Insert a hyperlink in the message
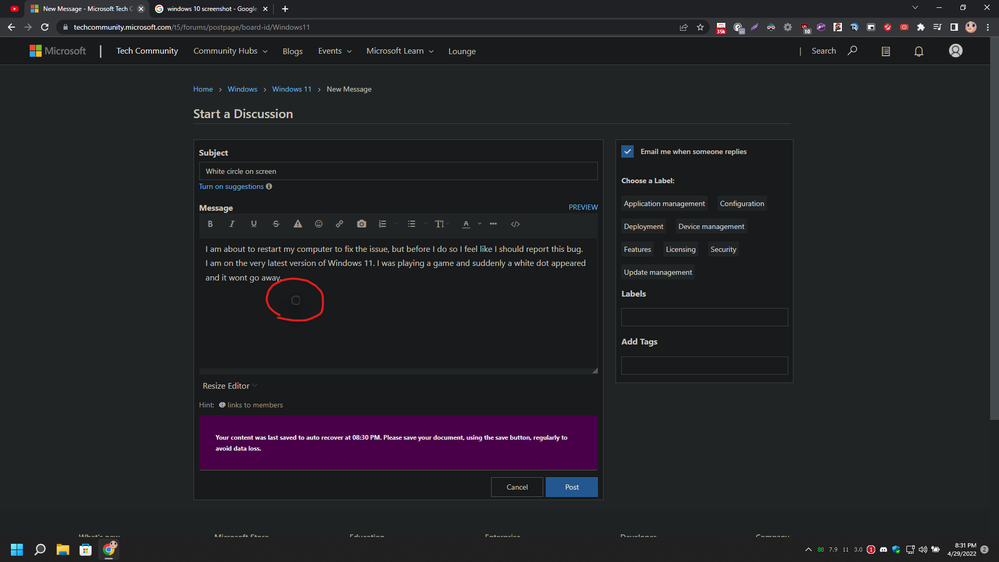999x562 pixels. coord(340,224)
